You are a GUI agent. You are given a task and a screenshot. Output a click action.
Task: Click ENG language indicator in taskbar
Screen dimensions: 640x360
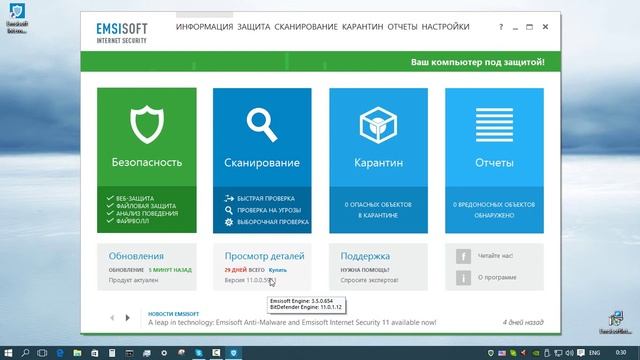coord(594,353)
